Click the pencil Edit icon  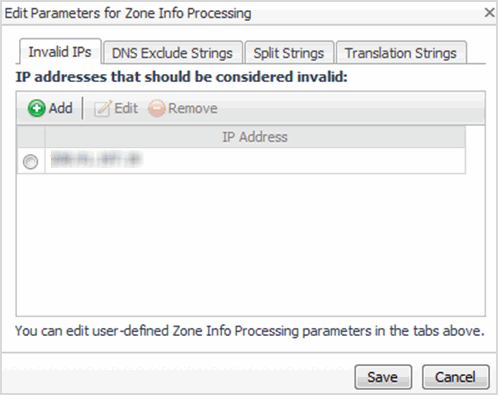102,108
